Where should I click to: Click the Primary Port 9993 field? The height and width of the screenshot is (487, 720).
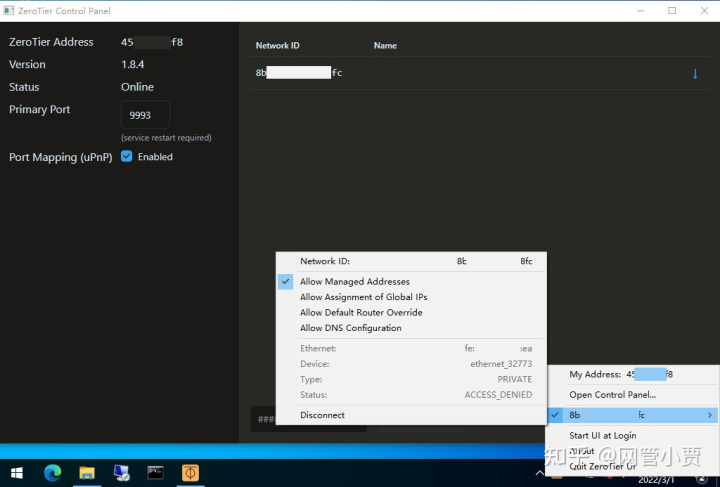[x=146, y=115]
